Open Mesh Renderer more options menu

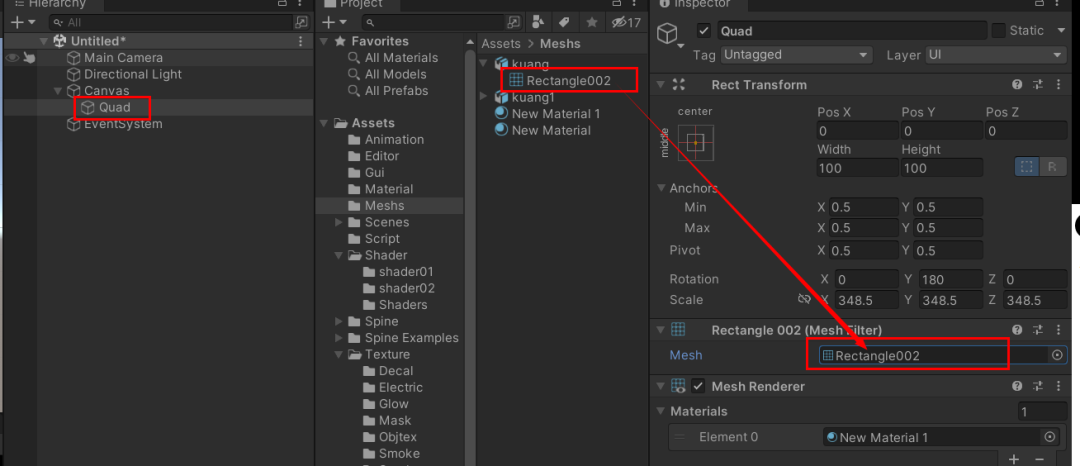(x=1059, y=386)
